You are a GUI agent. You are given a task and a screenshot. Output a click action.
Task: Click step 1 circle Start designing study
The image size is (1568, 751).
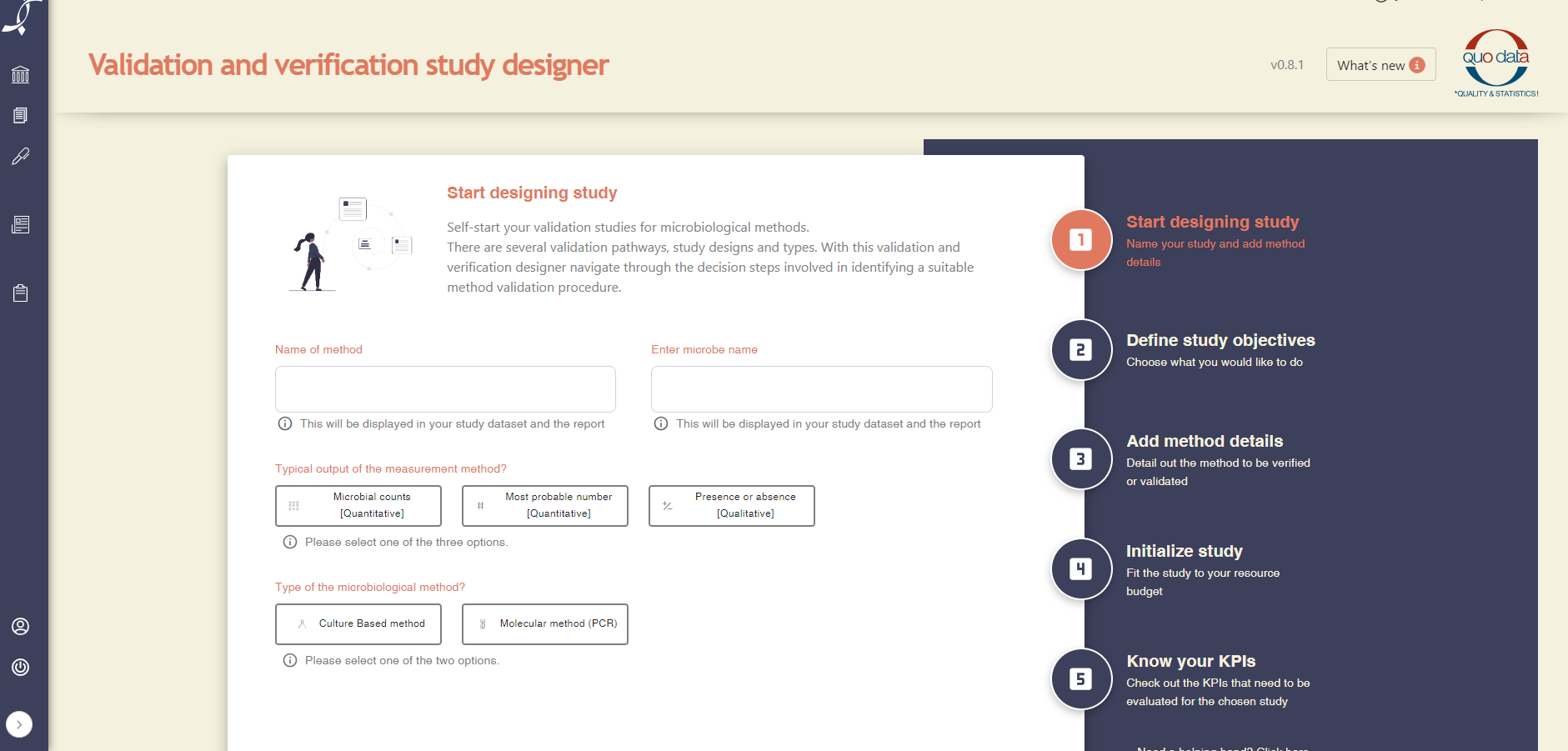1081,240
